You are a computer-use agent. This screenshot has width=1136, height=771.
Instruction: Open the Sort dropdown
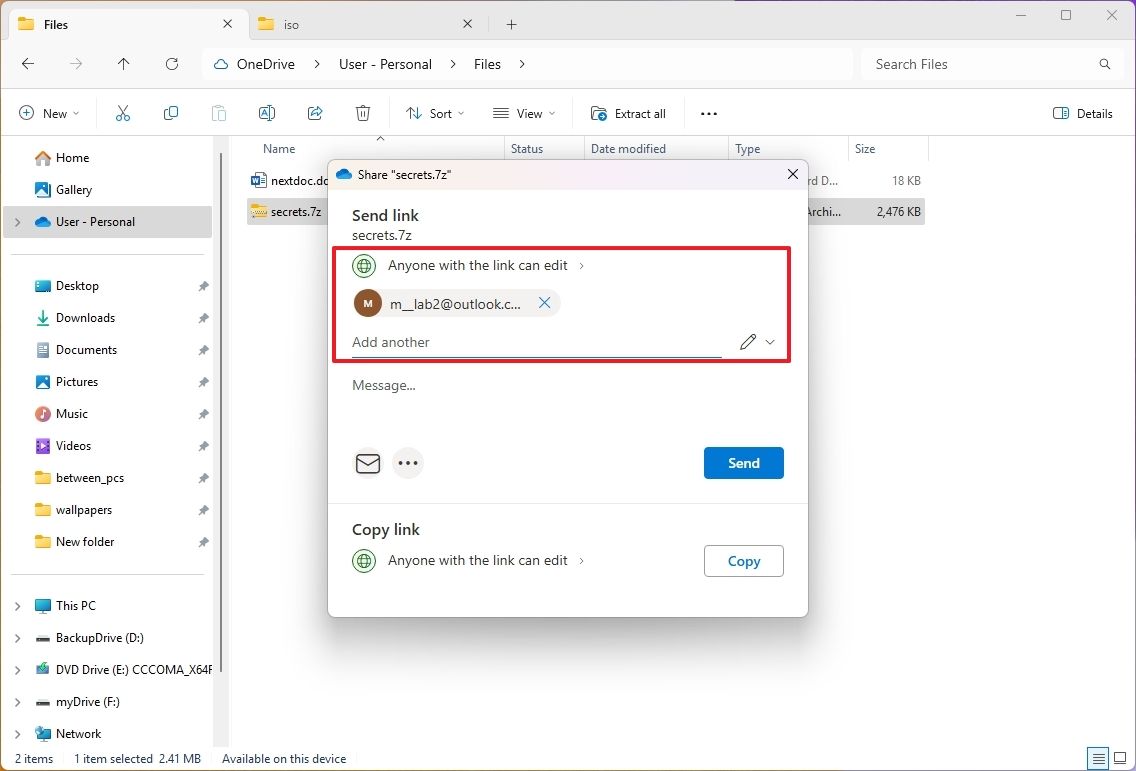(x=434, y=113)
